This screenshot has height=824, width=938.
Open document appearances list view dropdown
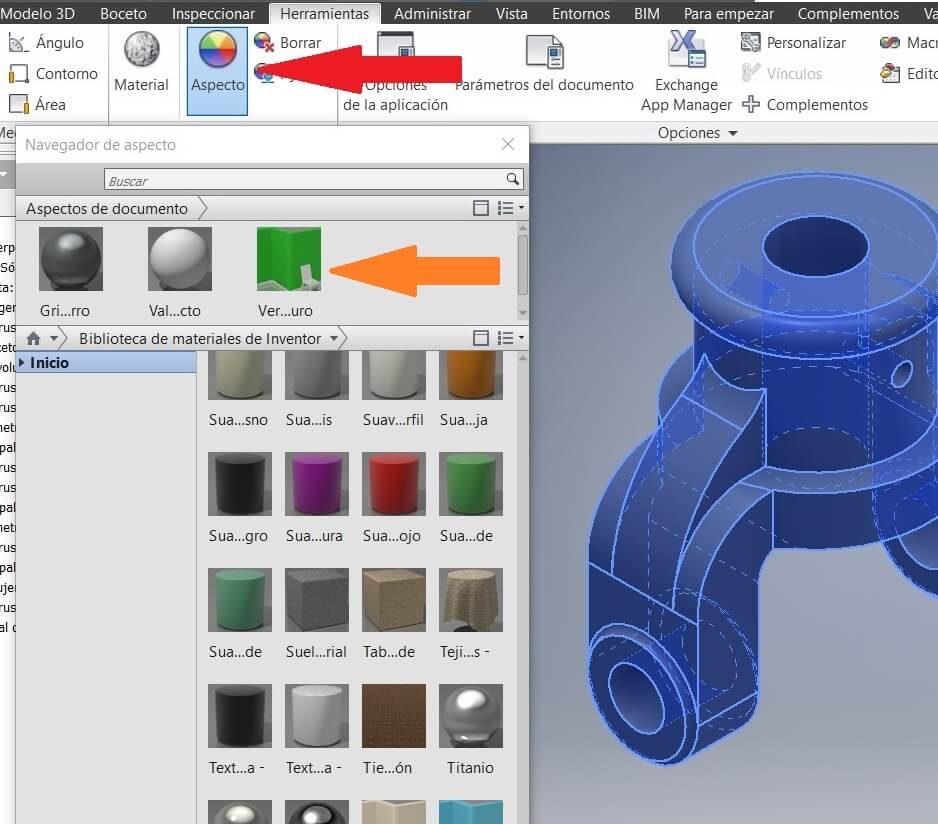pos(511,208)
